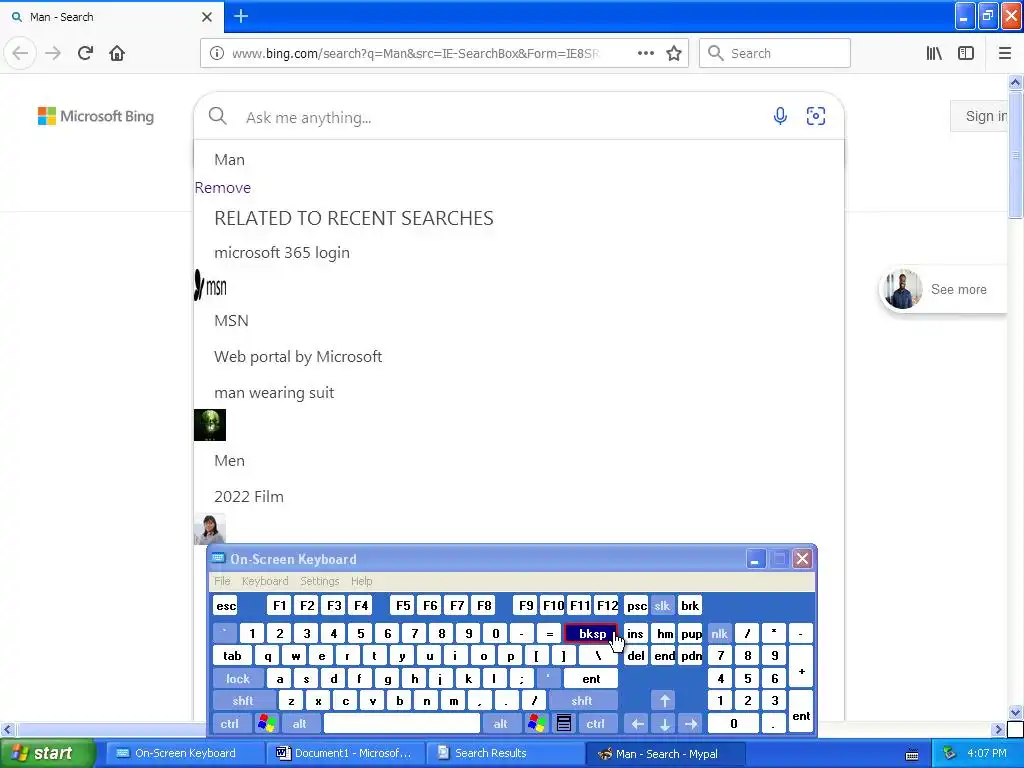Switch to Search Results taskbar item
This screenshot has height=768, width=1024.
(506, 753)
